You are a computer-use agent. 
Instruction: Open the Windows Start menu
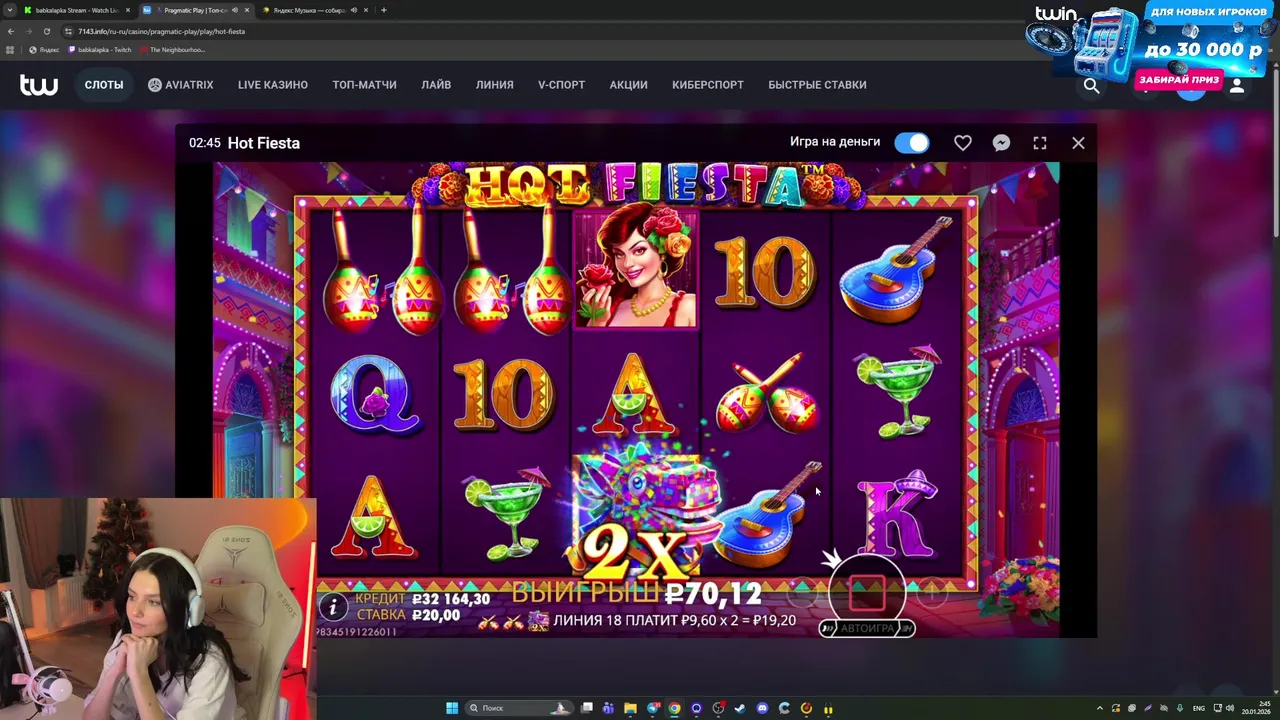click(452, 708)
